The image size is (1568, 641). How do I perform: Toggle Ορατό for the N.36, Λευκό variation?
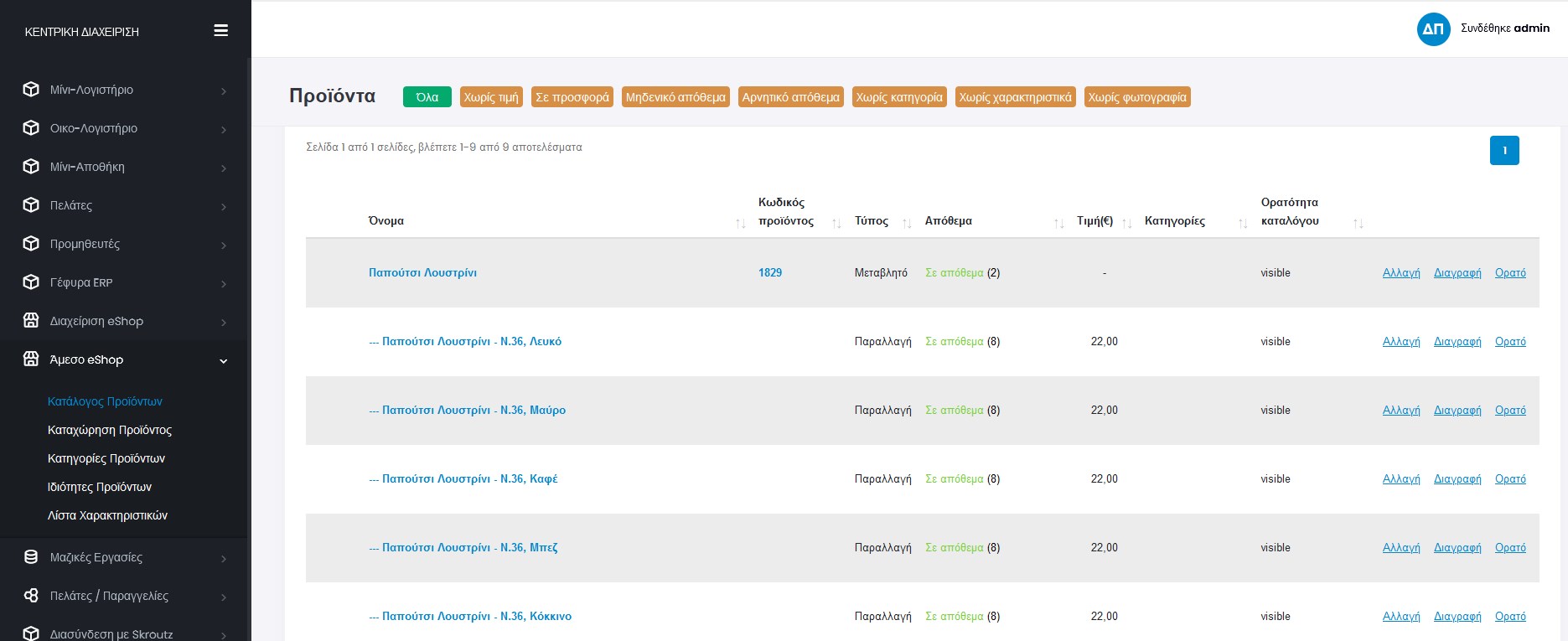coord(1509,342)
